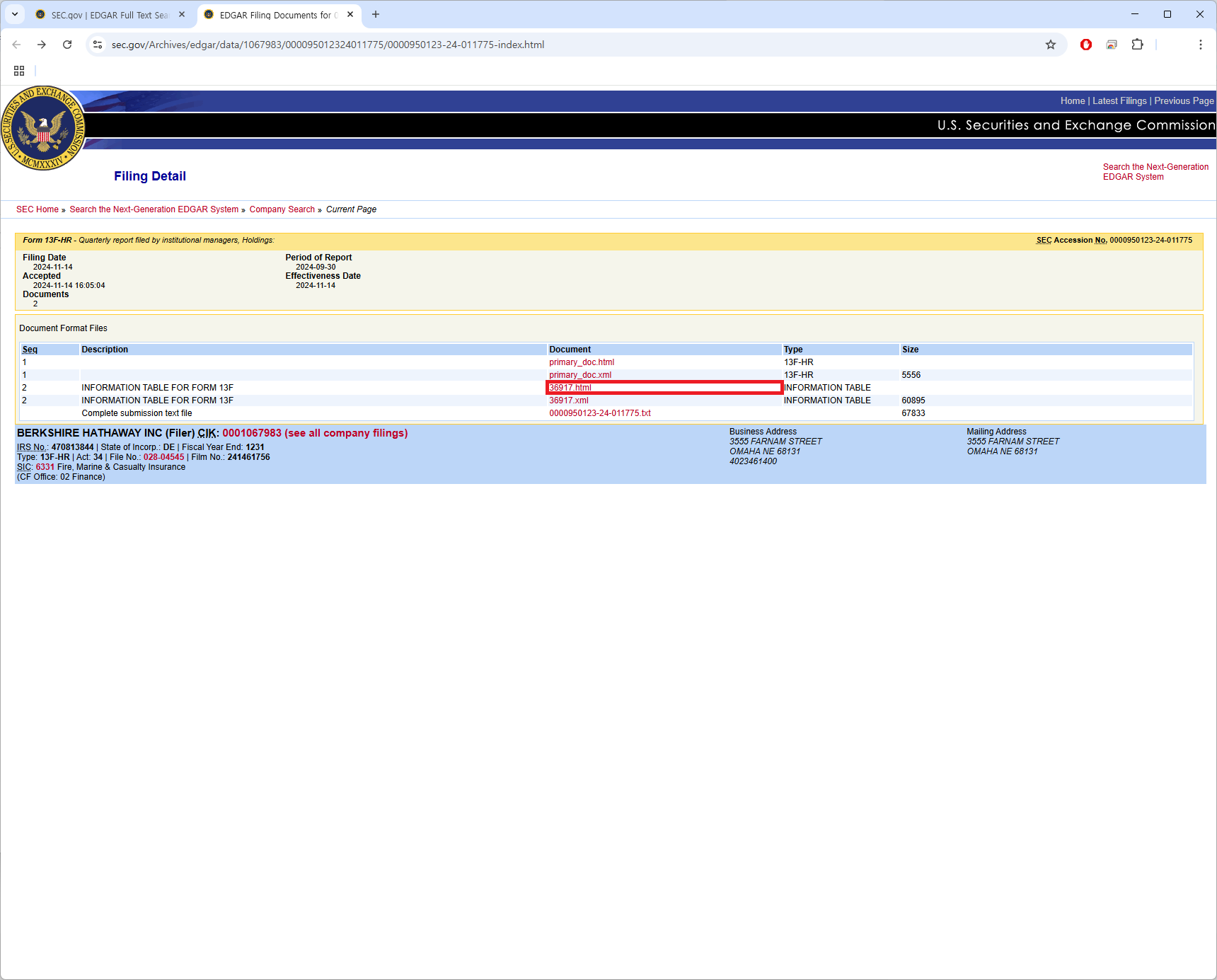The height and width of the screenshot is (980, 1217).
Task: Click Previous Page link
Action: pos(1184,101)
